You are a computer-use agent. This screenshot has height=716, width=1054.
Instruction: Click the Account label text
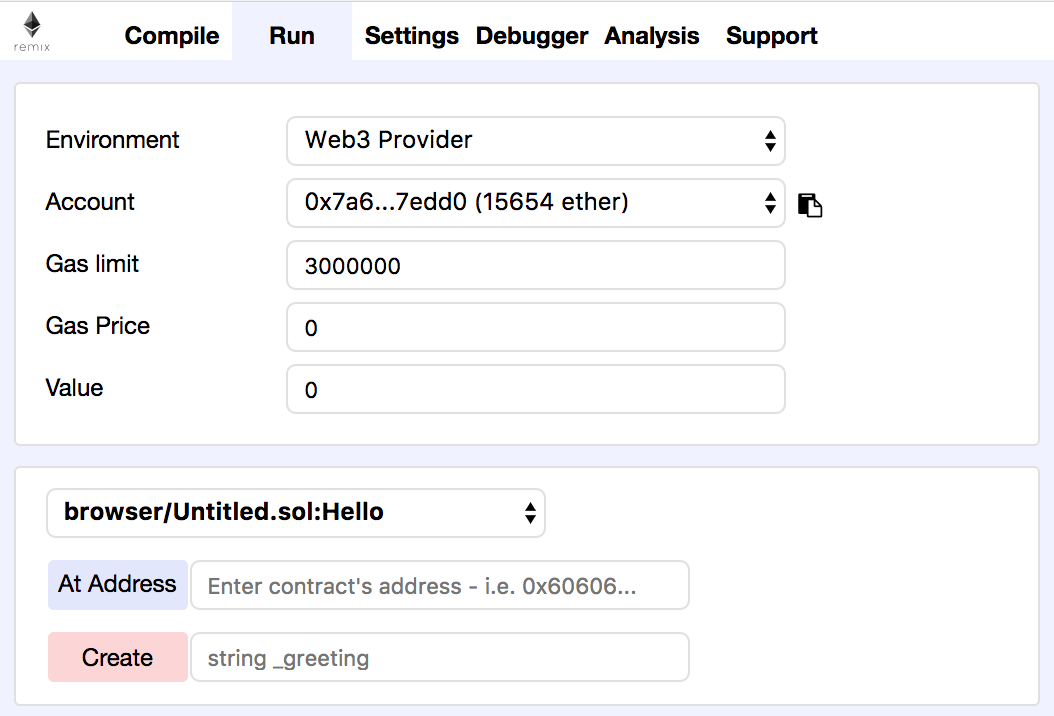click(90, 202)
